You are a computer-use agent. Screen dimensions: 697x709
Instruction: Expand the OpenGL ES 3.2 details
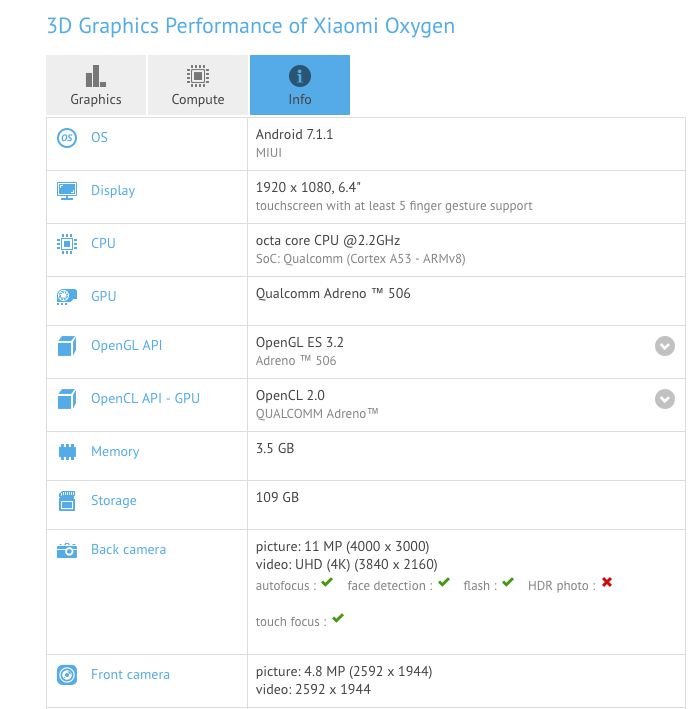[x=665, y=346]
